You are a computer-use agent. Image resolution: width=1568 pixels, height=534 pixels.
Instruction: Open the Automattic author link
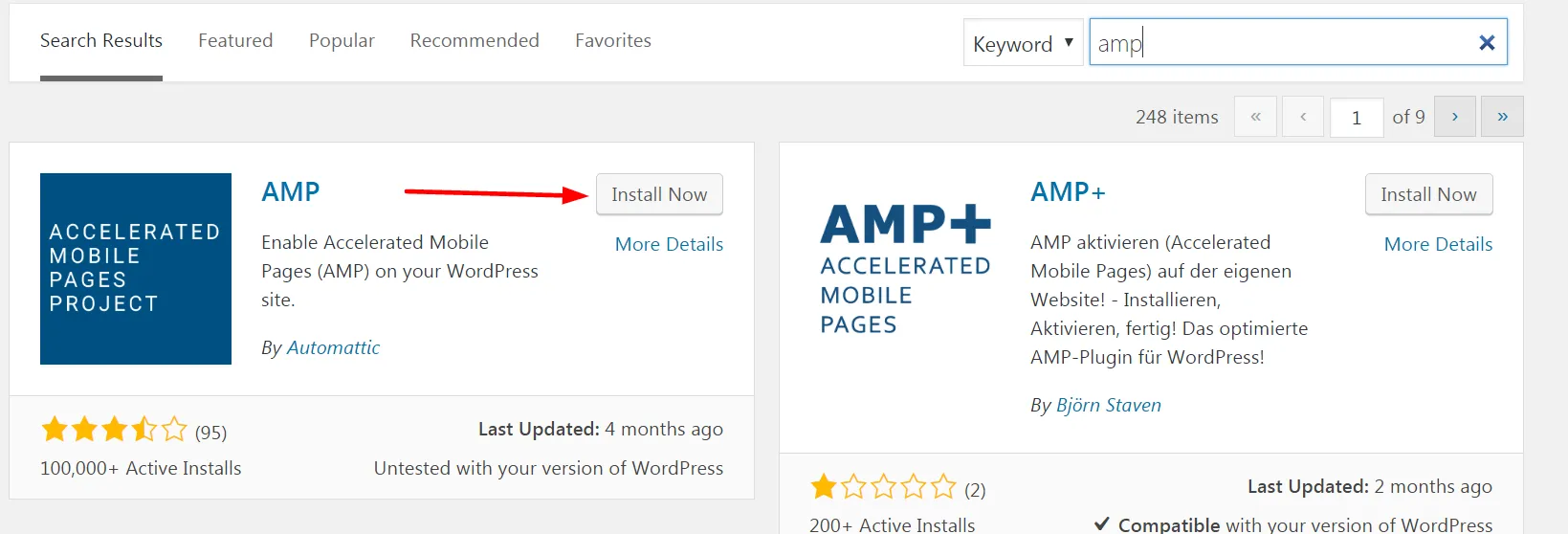(x=333, y=347)
